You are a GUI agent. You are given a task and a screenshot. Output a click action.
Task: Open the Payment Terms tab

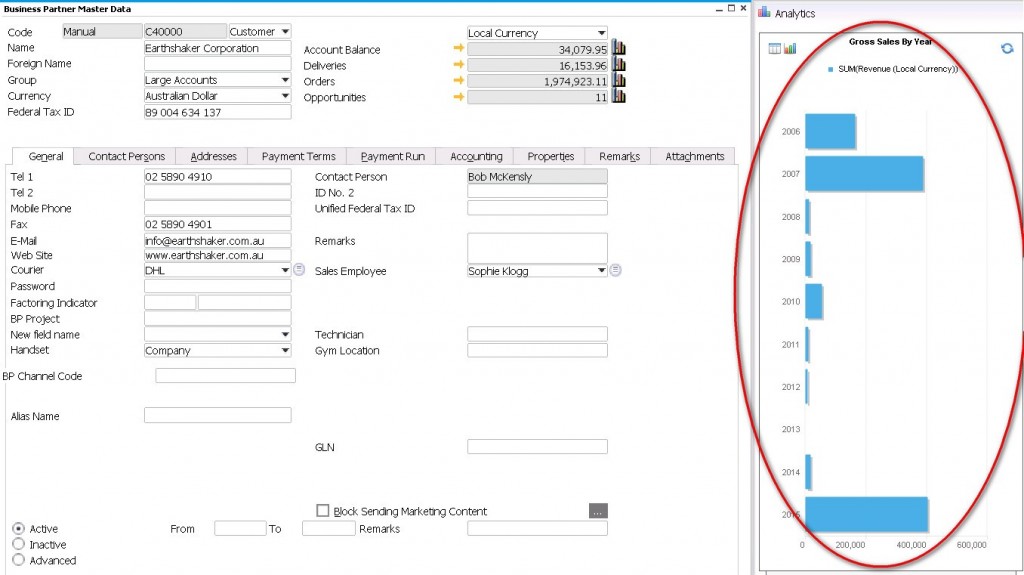pos(298,156)
